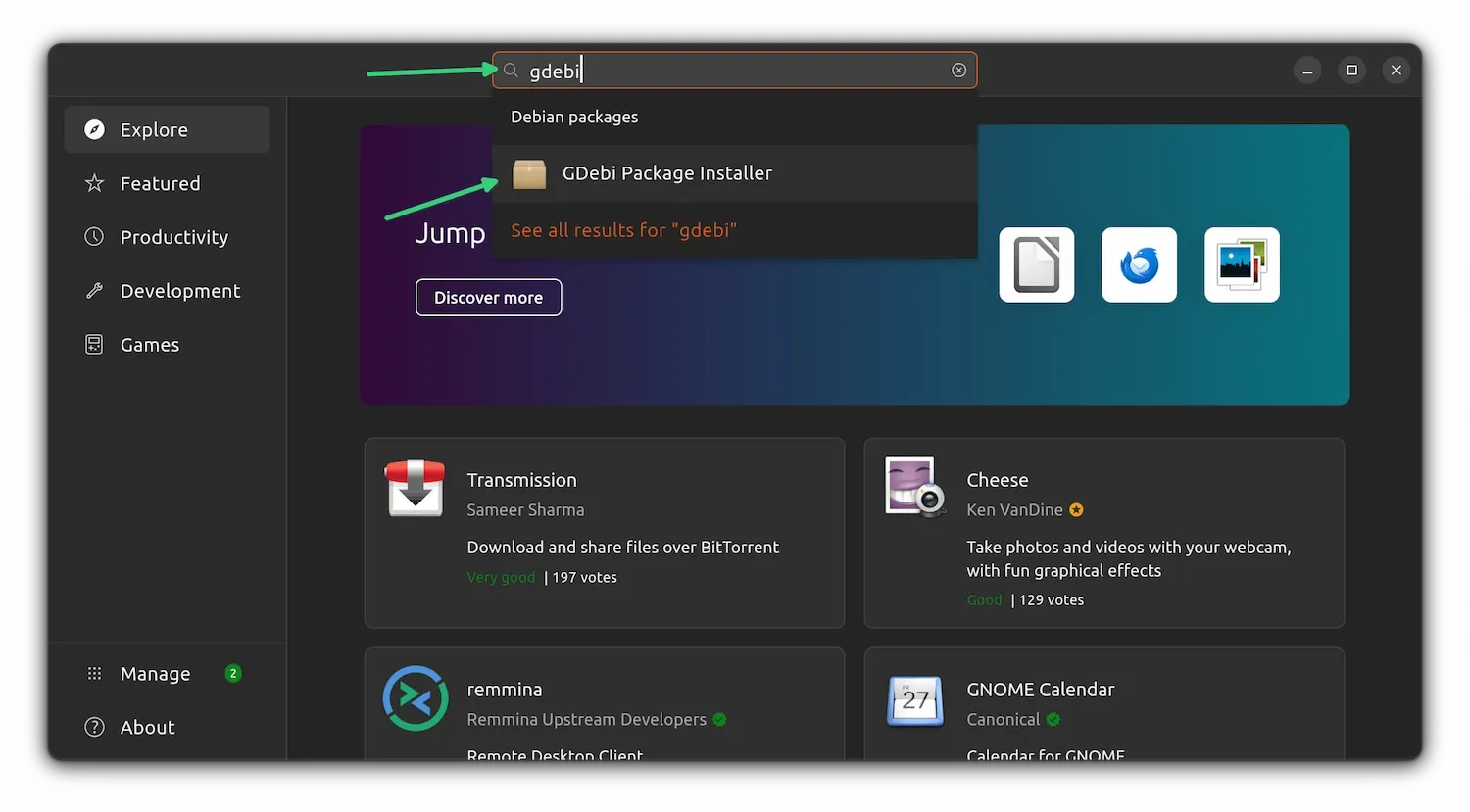Image resolution: width=1470 pixels, height=812 pixels.
Task: Click the Cheese webcam description text
Action: (1129, 559)
